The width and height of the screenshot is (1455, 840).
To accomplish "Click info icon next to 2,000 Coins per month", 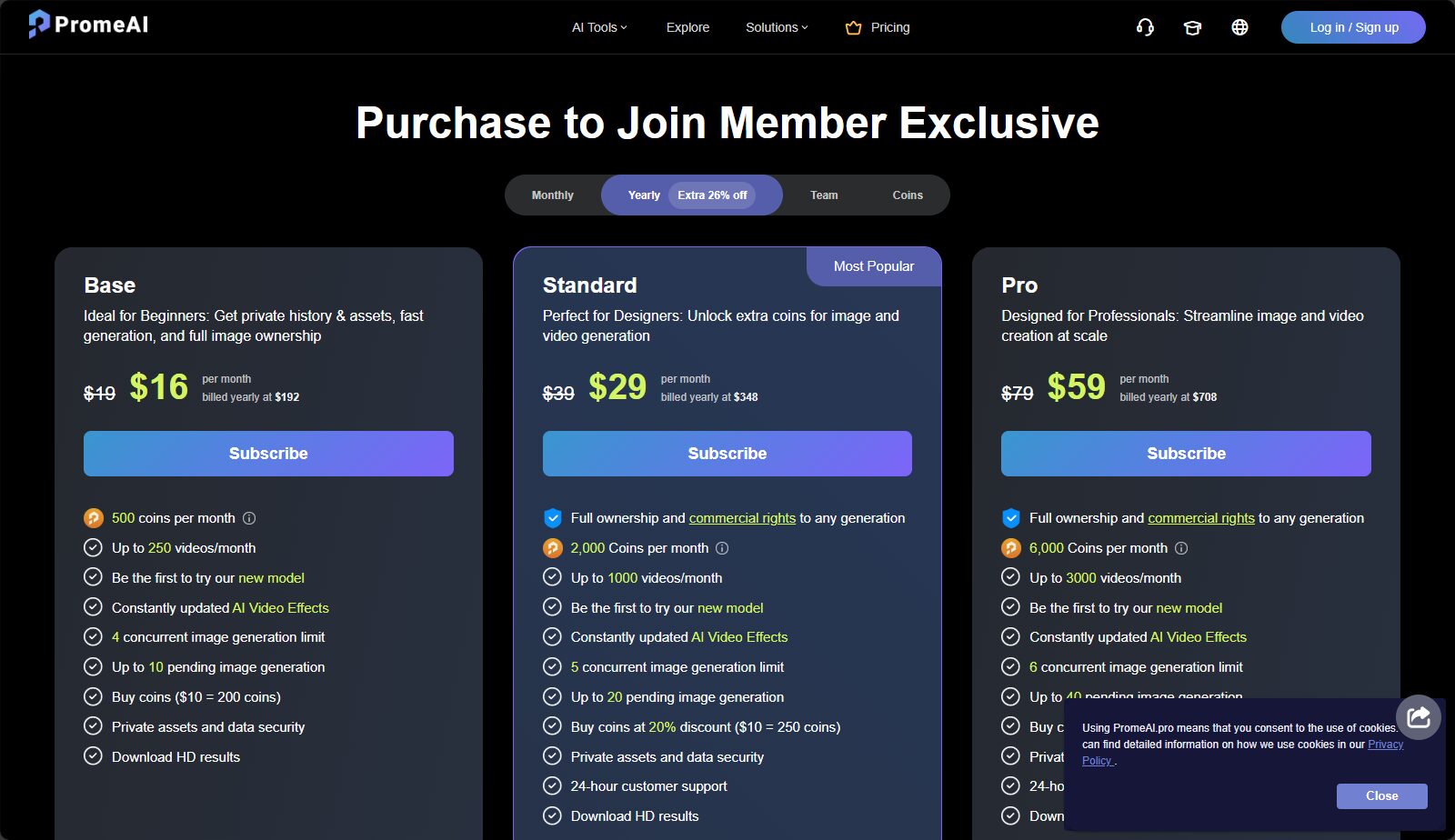I will click(722, 548).
